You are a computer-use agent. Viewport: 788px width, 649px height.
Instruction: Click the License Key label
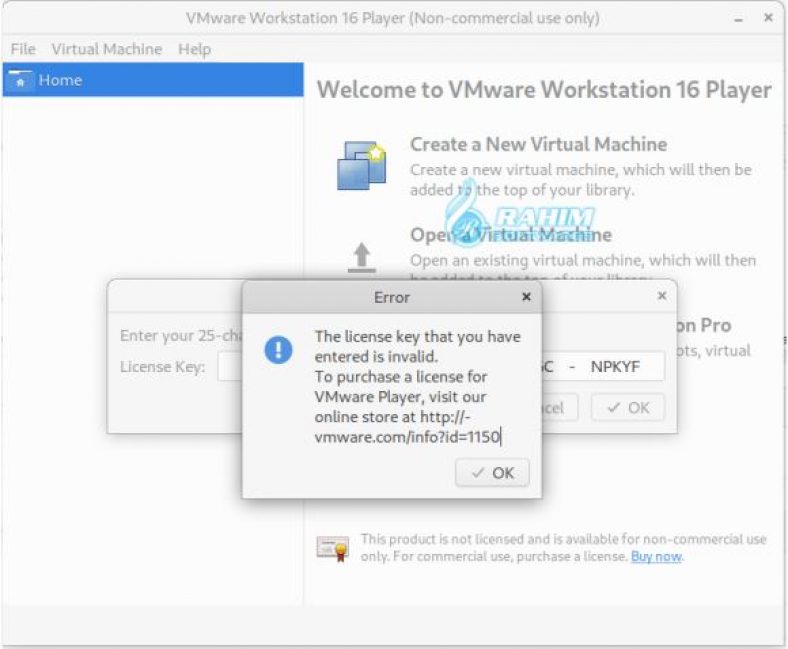click(163, 367)
